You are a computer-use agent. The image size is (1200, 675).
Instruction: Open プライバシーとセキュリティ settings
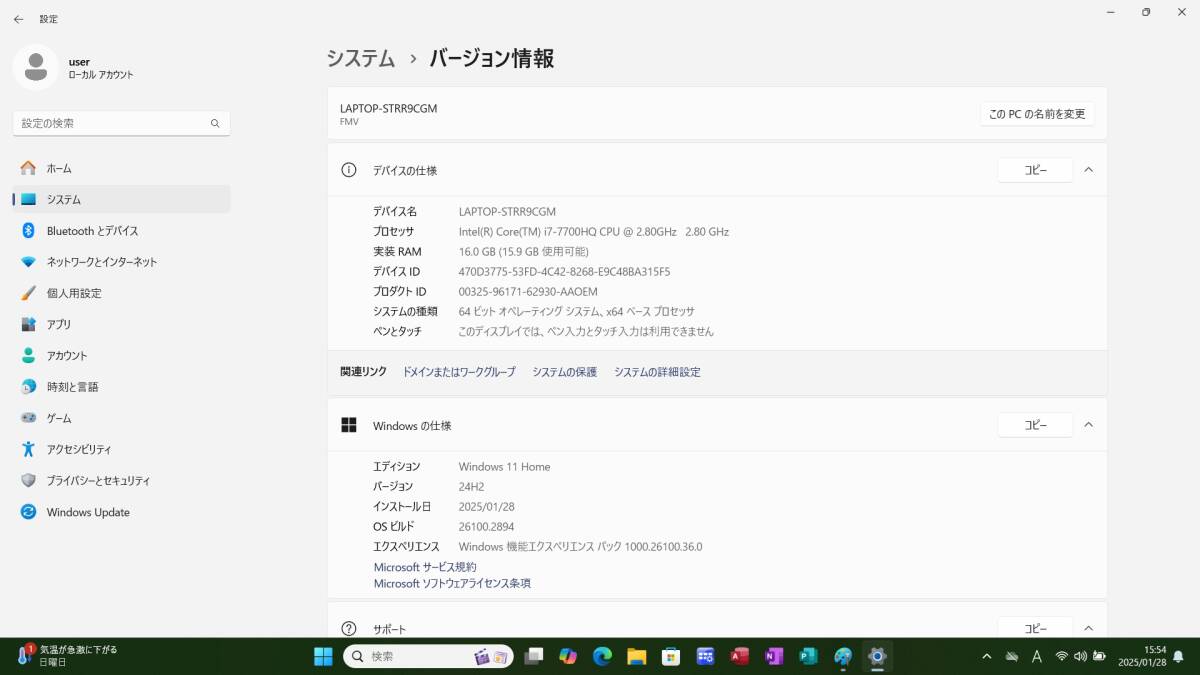tap(122, 480)
